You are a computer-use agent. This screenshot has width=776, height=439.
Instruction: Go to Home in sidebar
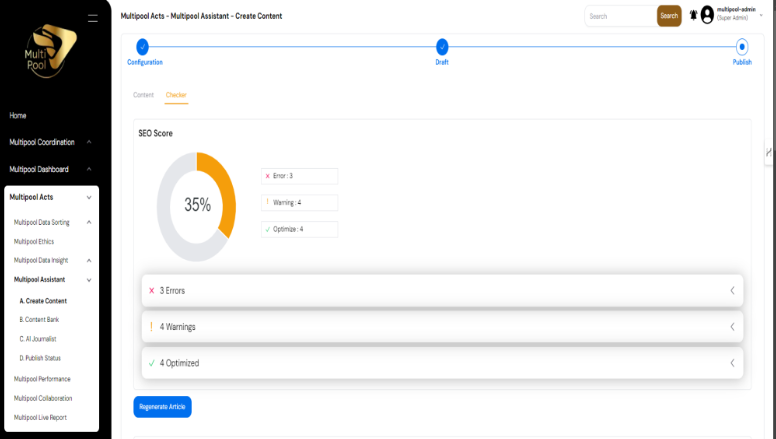point(18,115)
